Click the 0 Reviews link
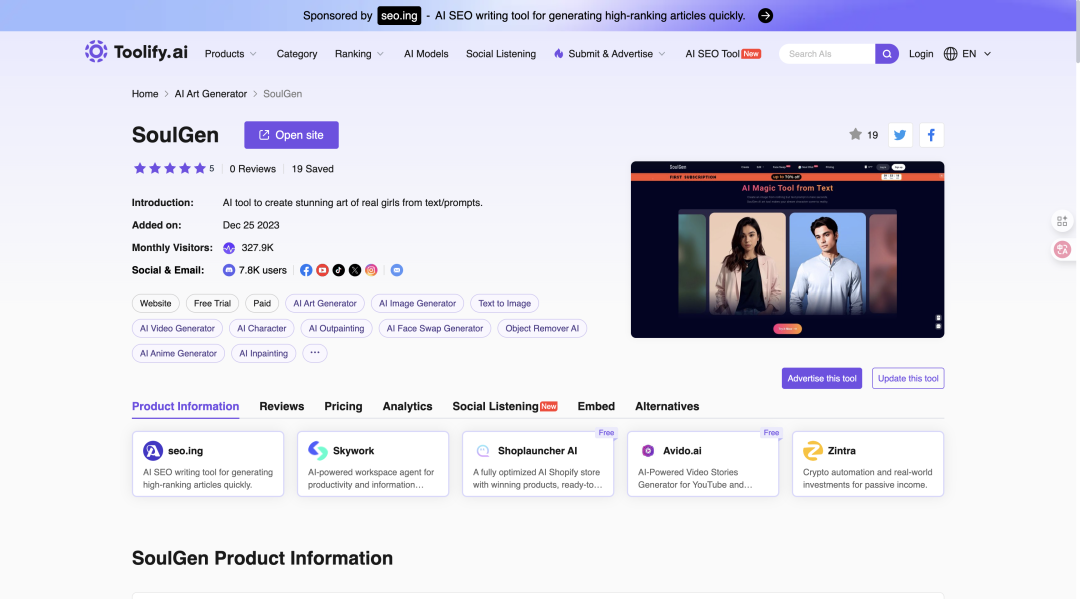Viewport: 1080px width, 599px height. [x=252, y=169]
